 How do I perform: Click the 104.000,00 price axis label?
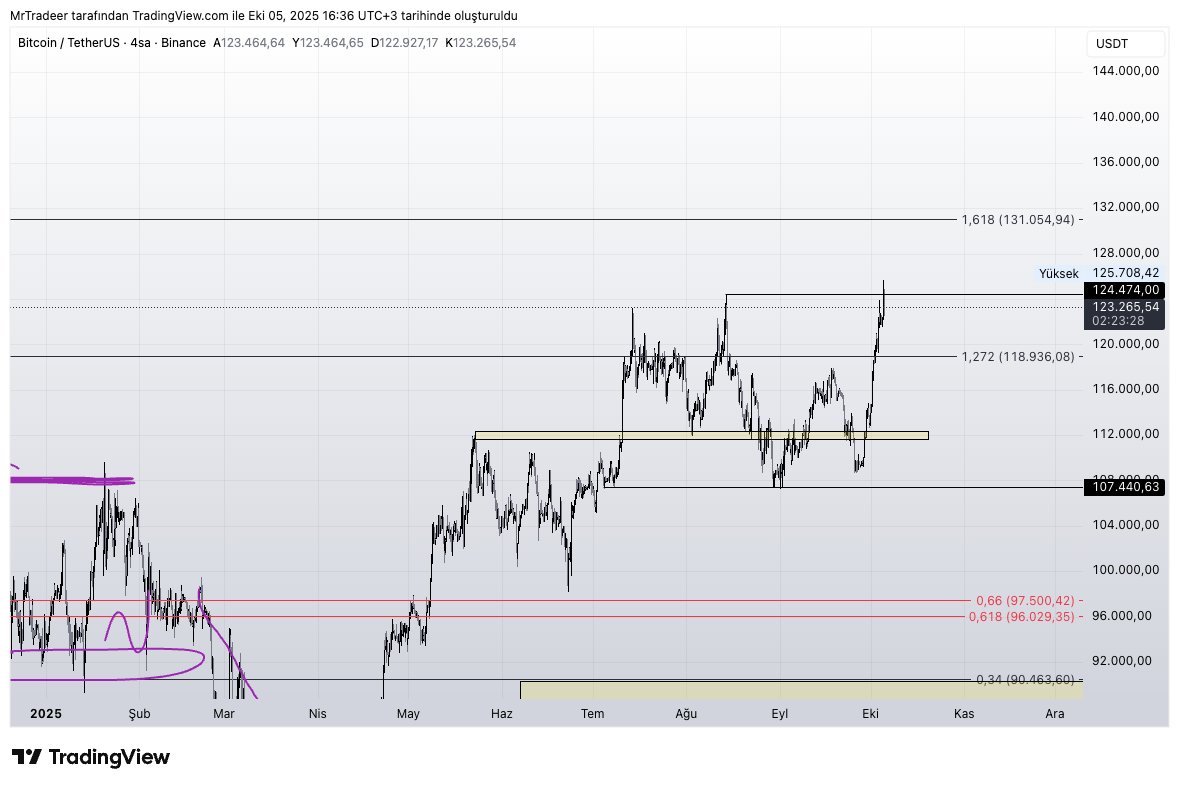[1126, 525]
